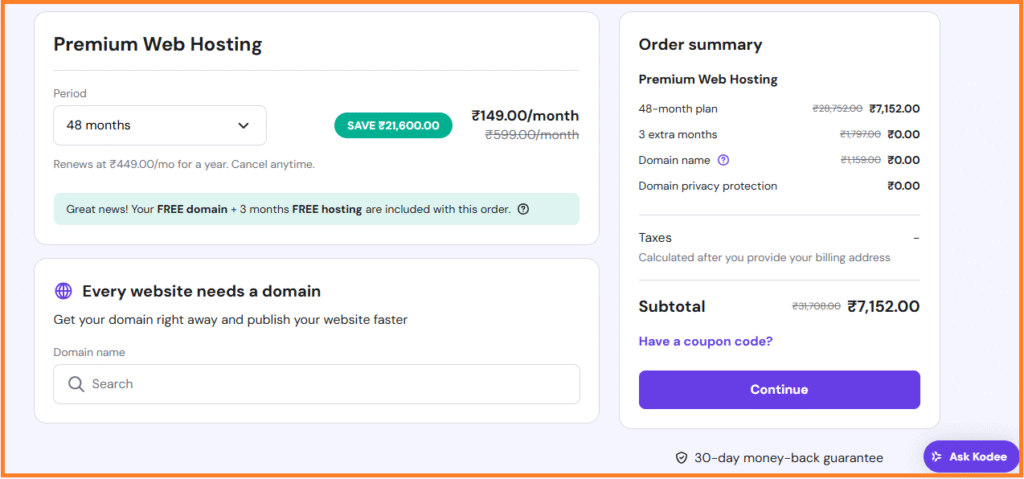The width and height of the screenshot is (1024, 479).
Task: Click the Kodee sparkle icon
Action: click(937, 456)
